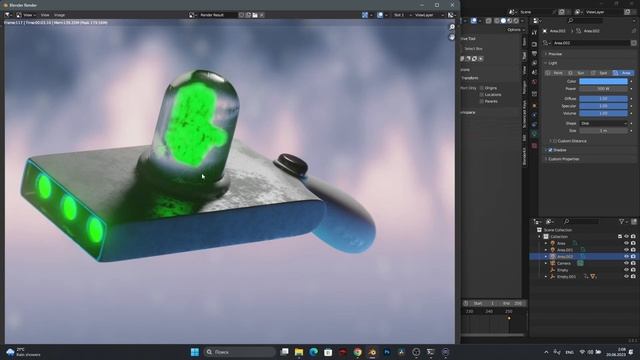Image resolution: width=640 pixels, height=360 pixels.
Task: Open the light Color swatch
Action: (603, 81)
